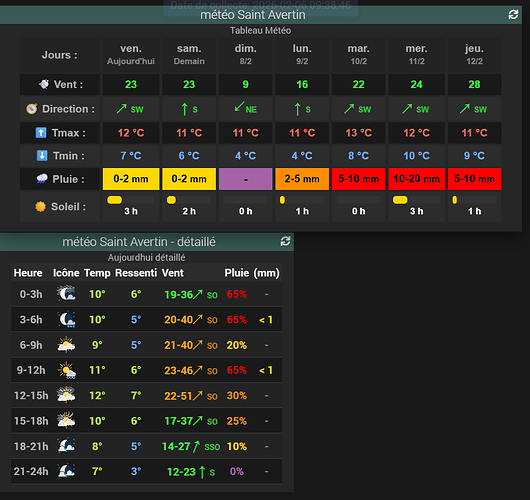Click Friday's 3 h sunshine bar
The image size is (530, 500).
point(131,200)
